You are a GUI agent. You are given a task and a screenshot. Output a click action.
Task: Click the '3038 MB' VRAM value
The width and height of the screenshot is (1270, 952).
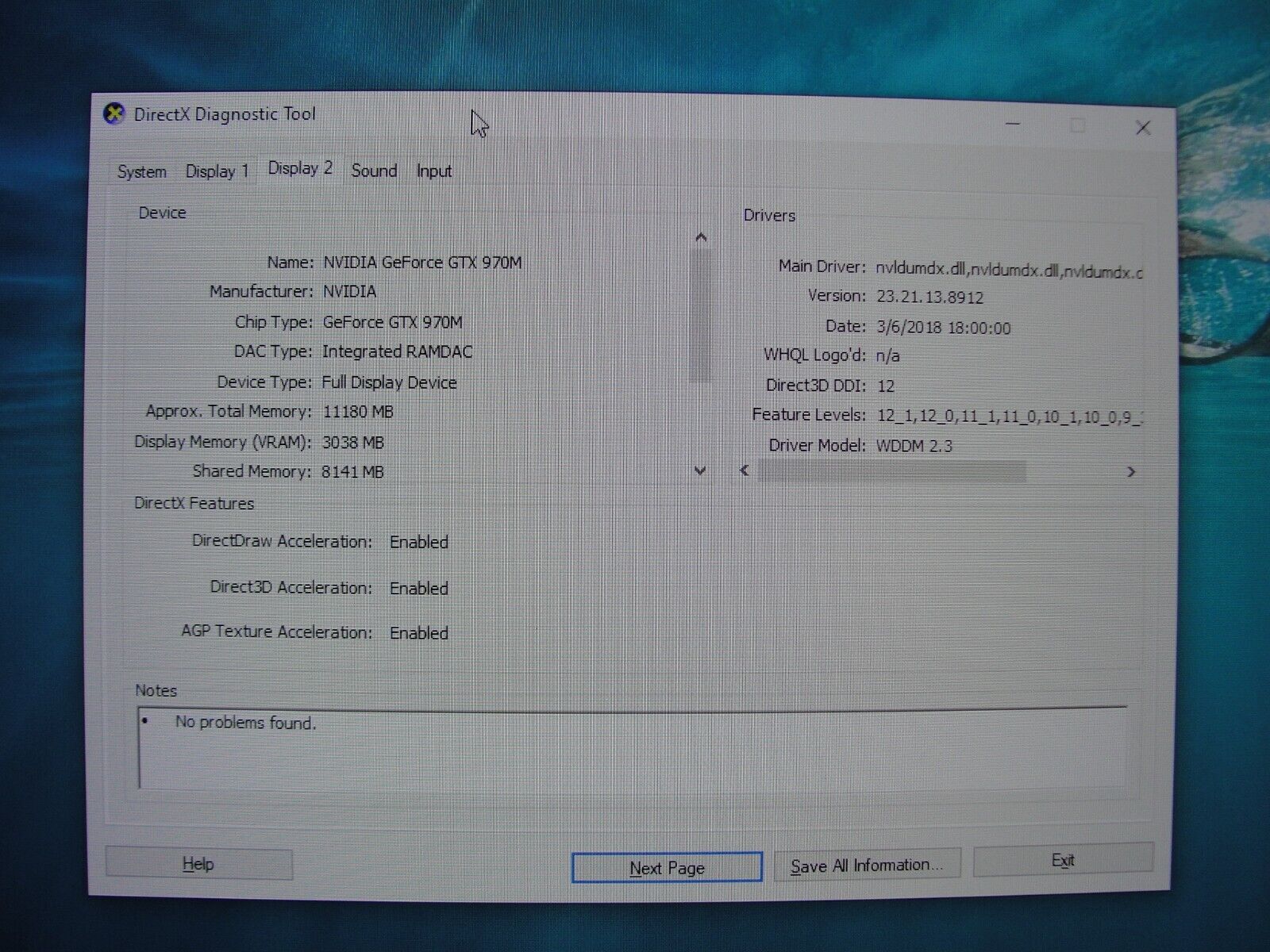[x=353, y=443]
